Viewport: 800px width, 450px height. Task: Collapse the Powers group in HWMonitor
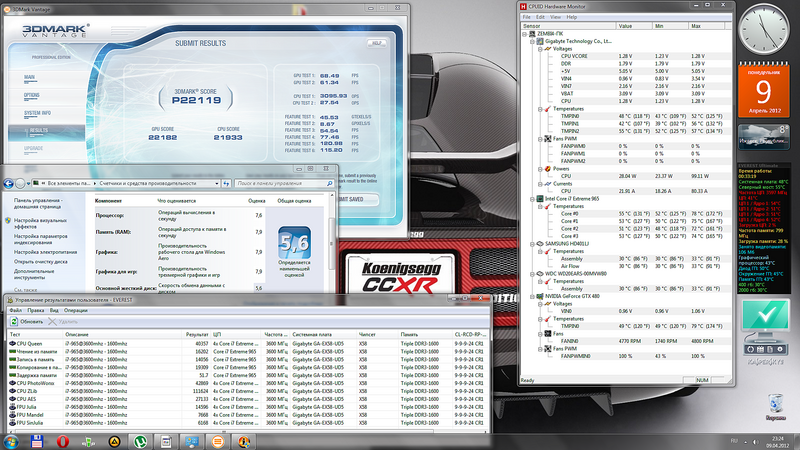pos(540,168)
